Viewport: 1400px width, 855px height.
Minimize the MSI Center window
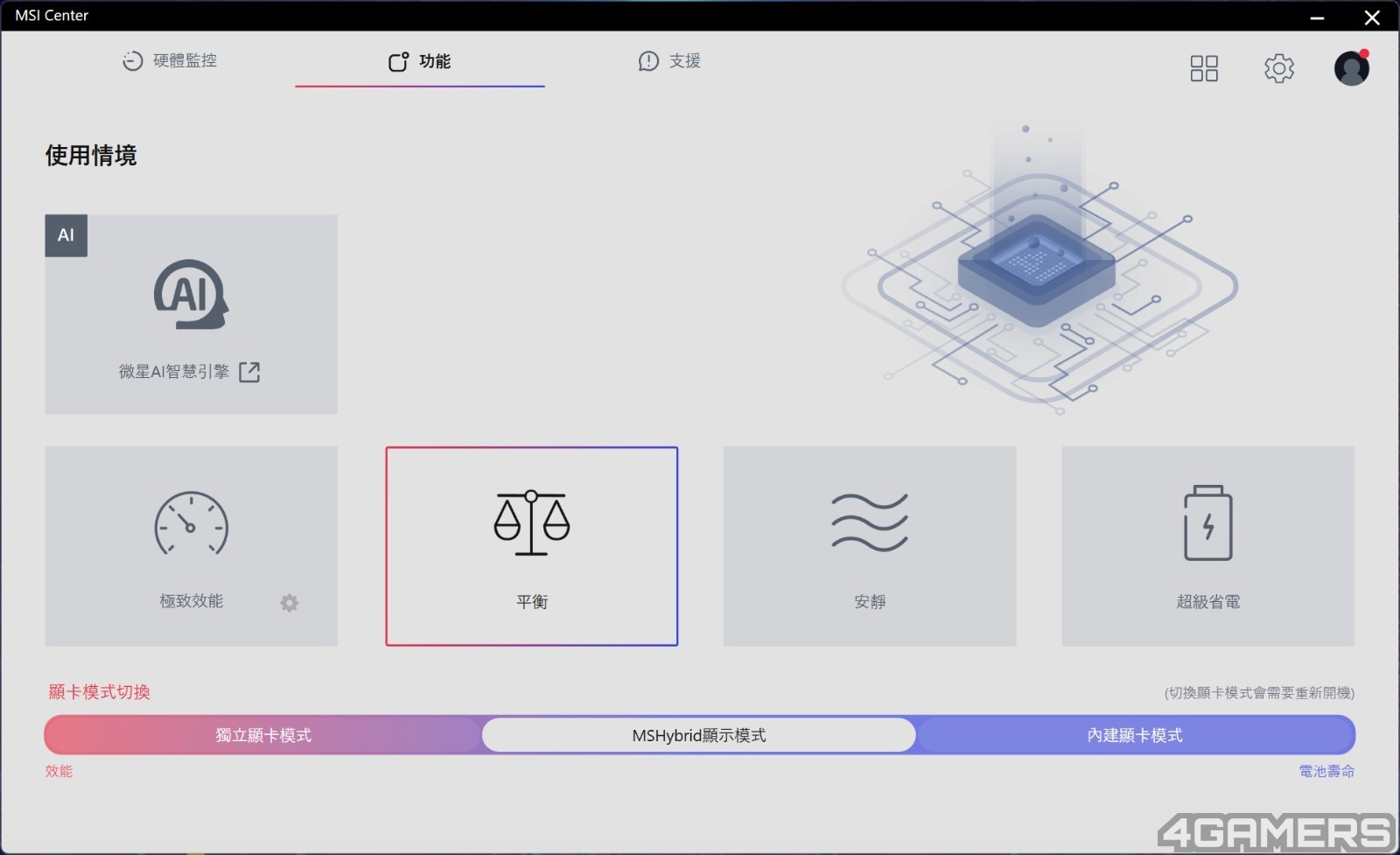click(1317, 18)
